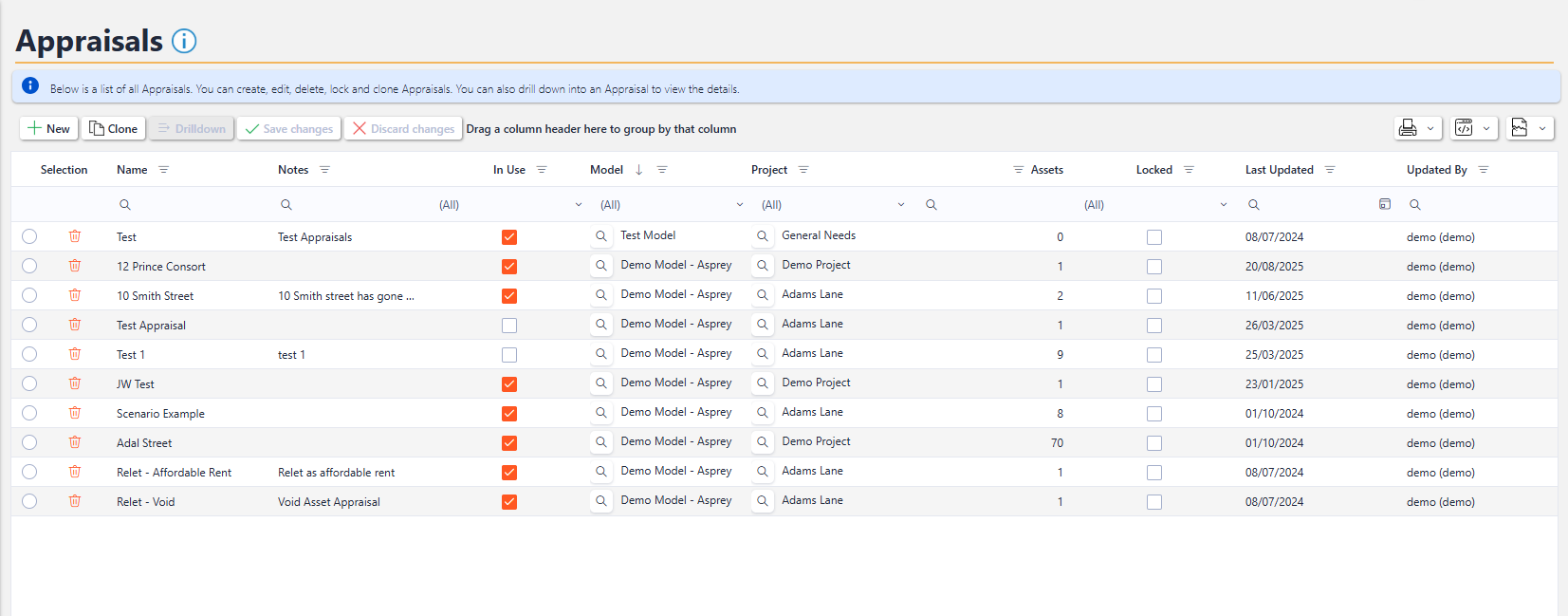Click the export chart image icon
The height and width of the screenshot is (616, 1568).
click(1520, 128)
